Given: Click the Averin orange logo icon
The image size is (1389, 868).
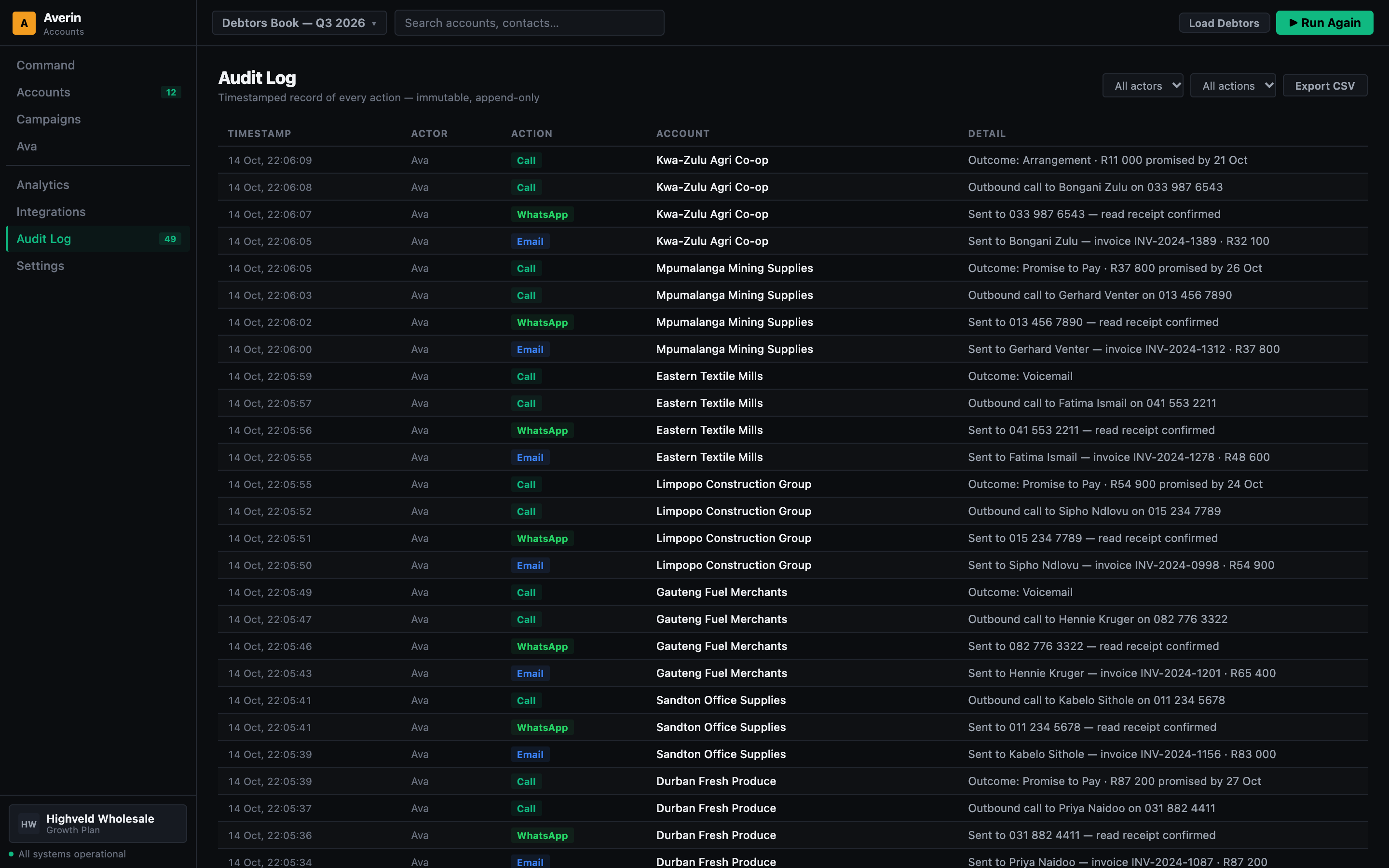Looking at the screenshot, I should [x=24, y=23].
